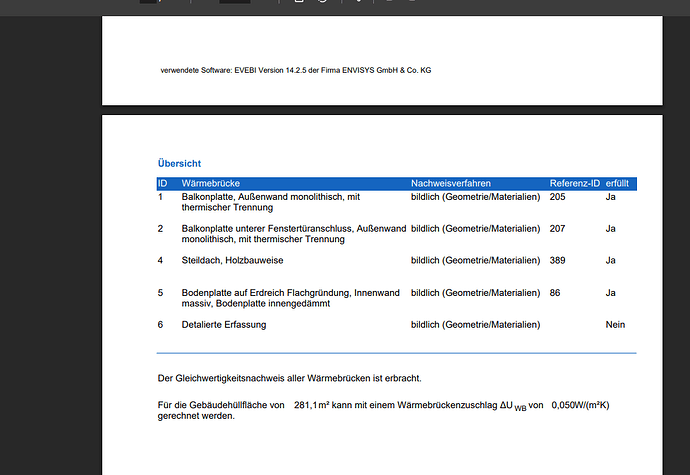Click ID number 1 in the table

(160, 197)
